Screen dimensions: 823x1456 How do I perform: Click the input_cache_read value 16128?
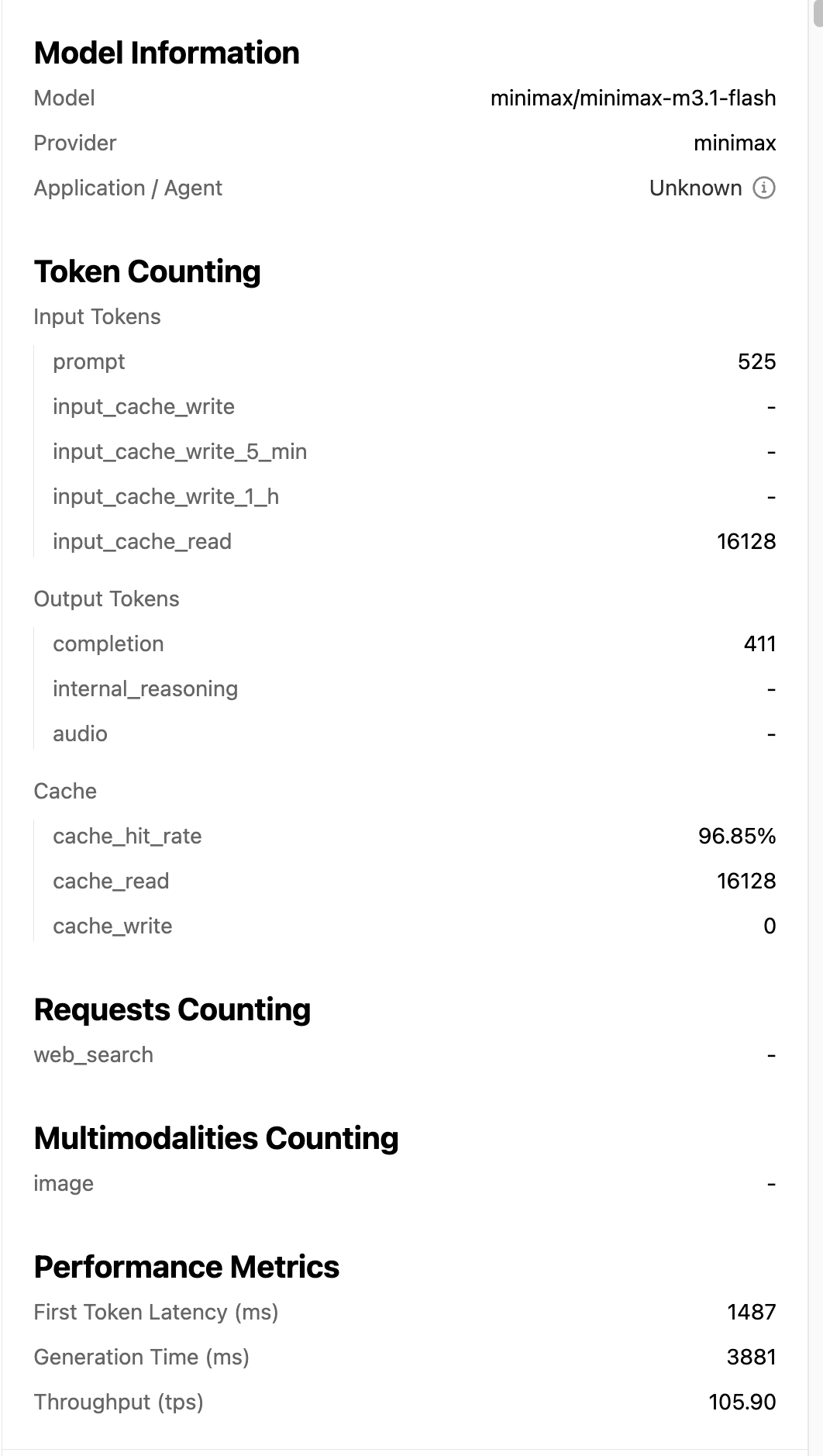pos(746,542)
